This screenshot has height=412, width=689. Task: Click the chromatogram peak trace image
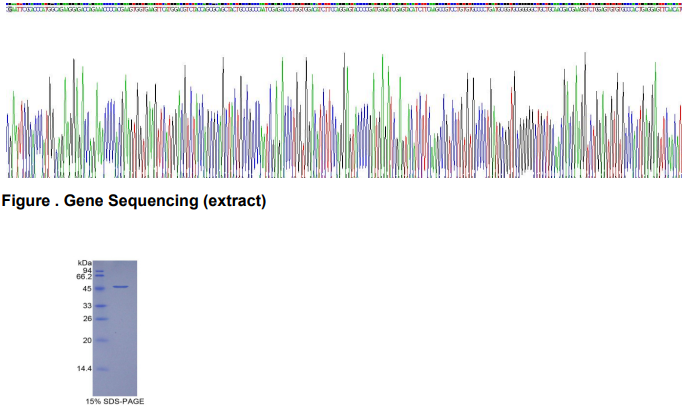pyautogui.click(x=344, y=115)
